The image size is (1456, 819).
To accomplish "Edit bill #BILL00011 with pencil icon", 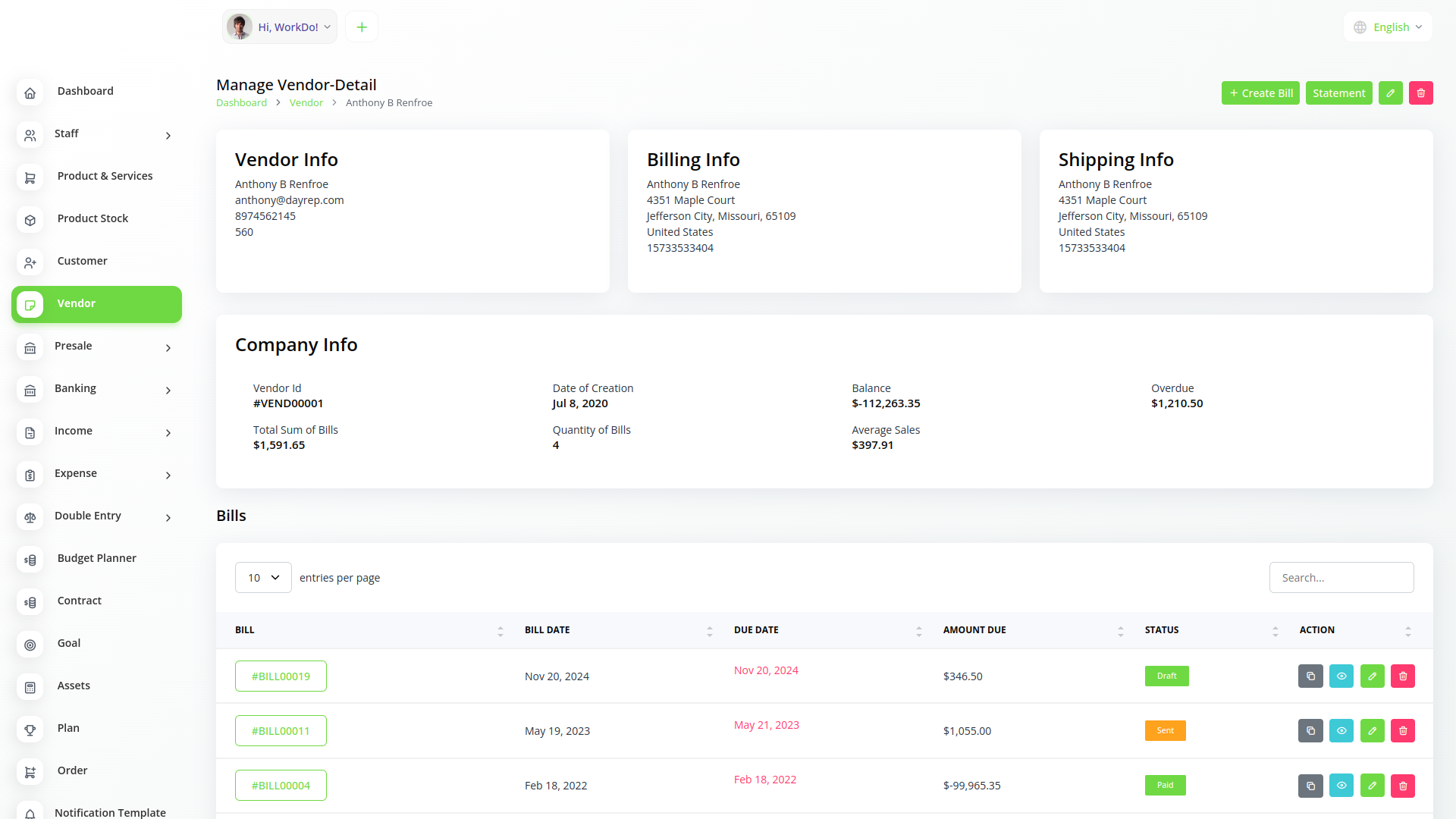I will click(x=1372, y=731).
